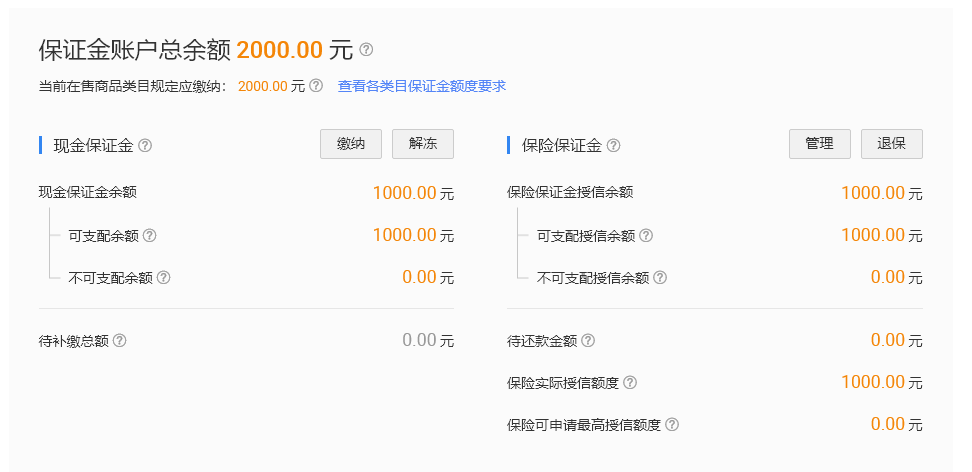This screenshot has height=472, width=972.
Task: Show help for 待补缴总额
Action: [x=120, y=340]
